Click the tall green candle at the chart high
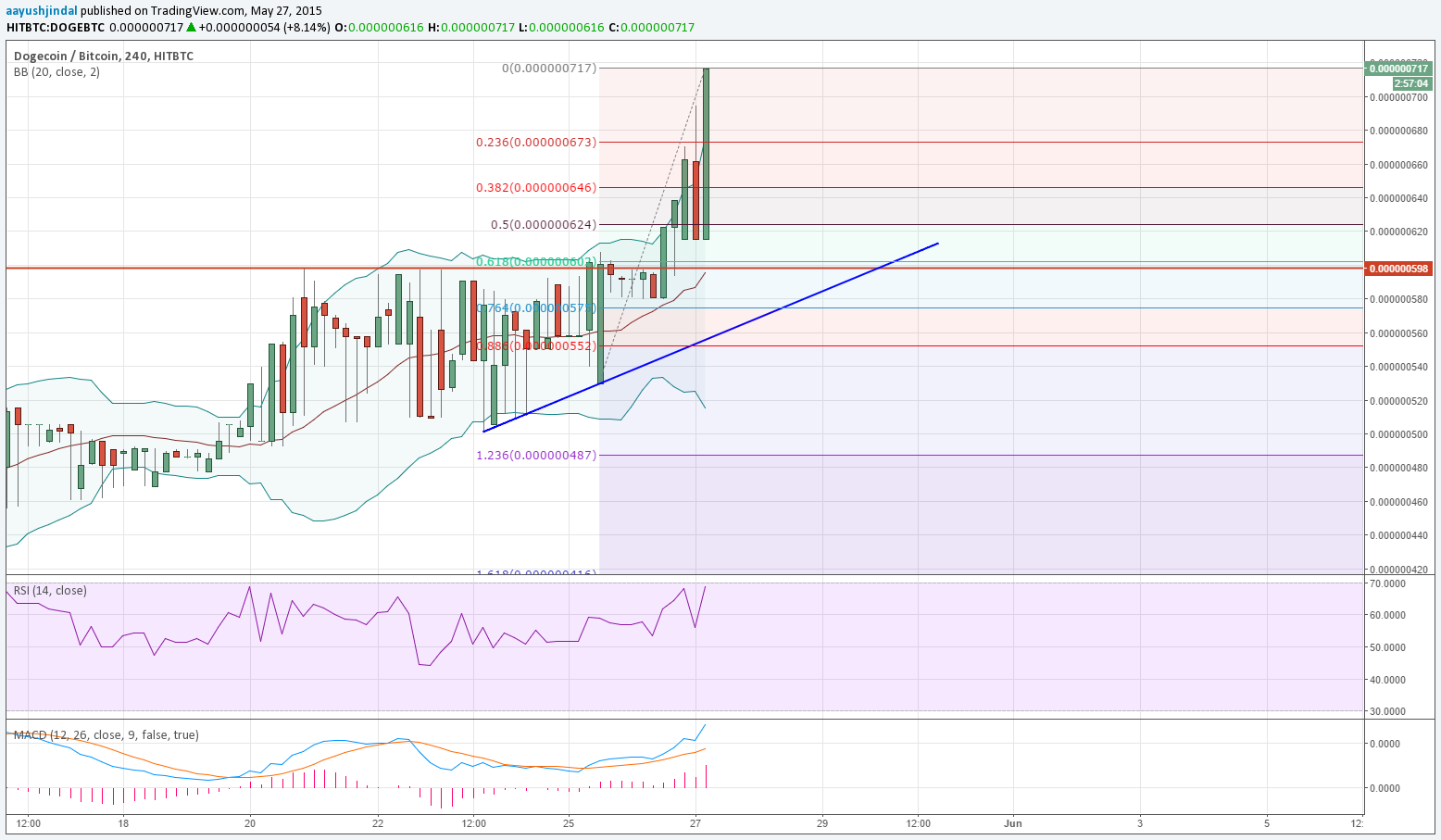1441x840 pixels. (706, 153)
